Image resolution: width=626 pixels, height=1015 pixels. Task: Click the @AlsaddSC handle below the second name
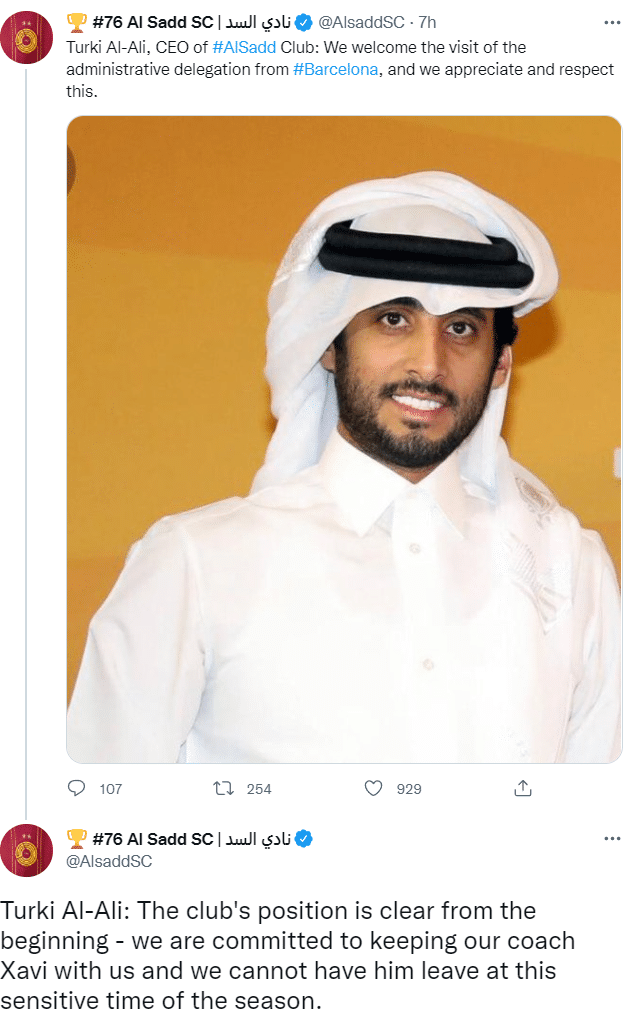[109, 860]
